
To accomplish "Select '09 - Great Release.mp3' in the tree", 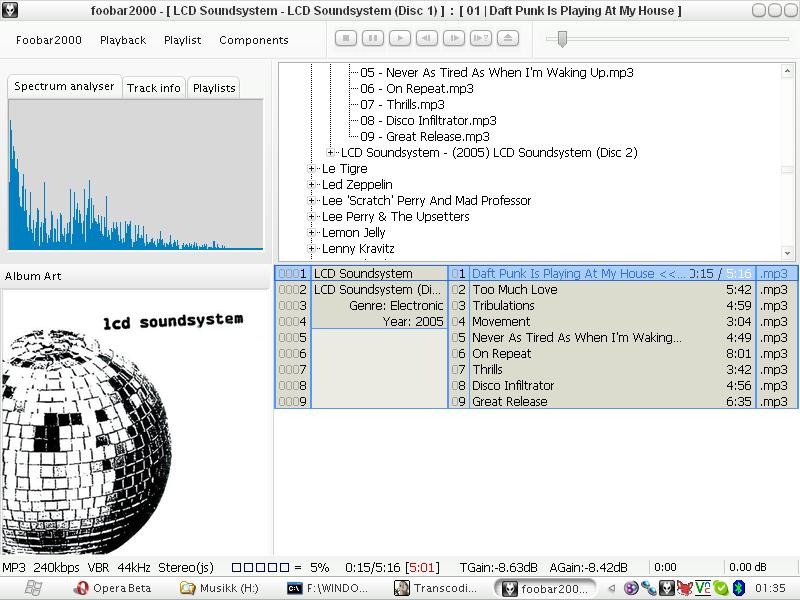I will tap(424, 136).
